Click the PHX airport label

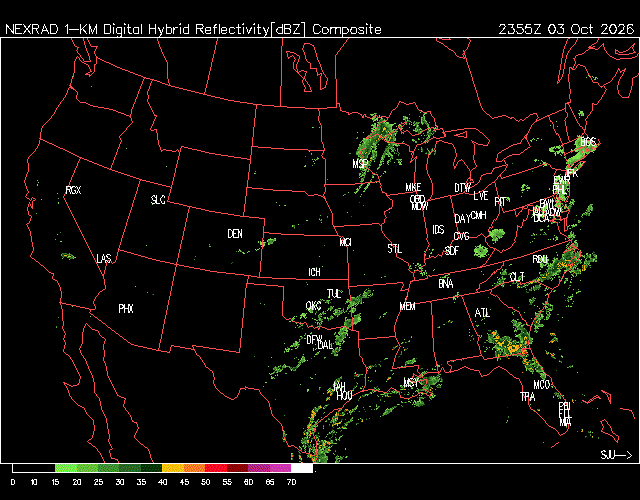point(126,309)
